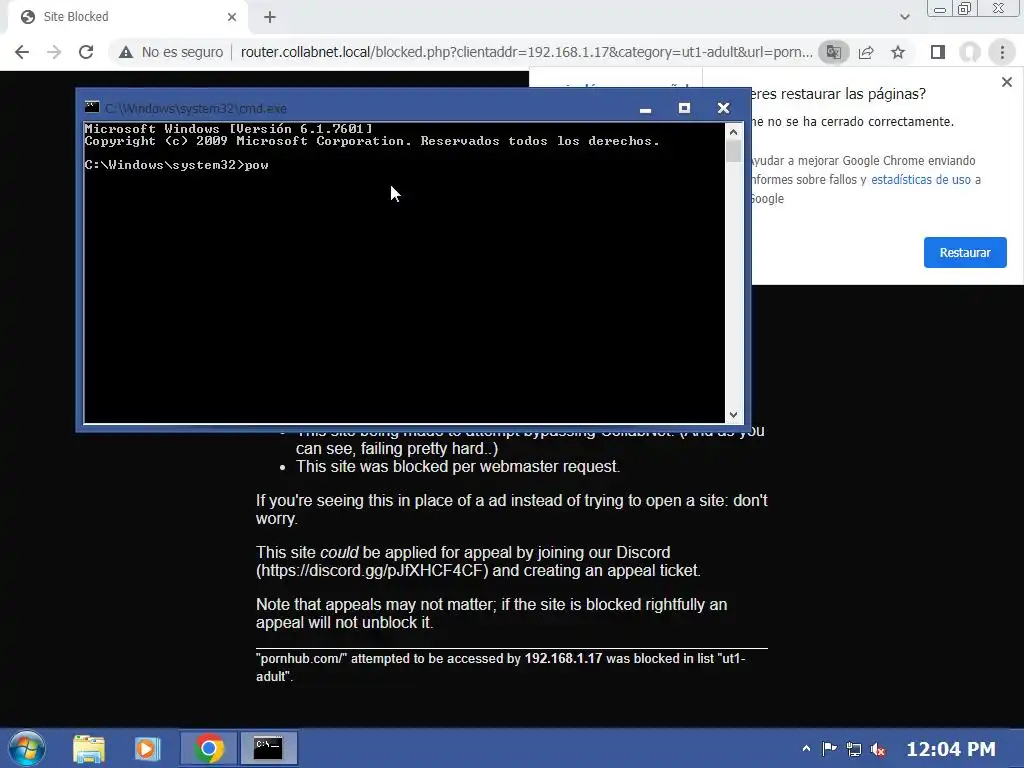Click Chrome's forward navigation arrow
Viewport: 1024px width, 768px height.
click(x=54, y=52)
